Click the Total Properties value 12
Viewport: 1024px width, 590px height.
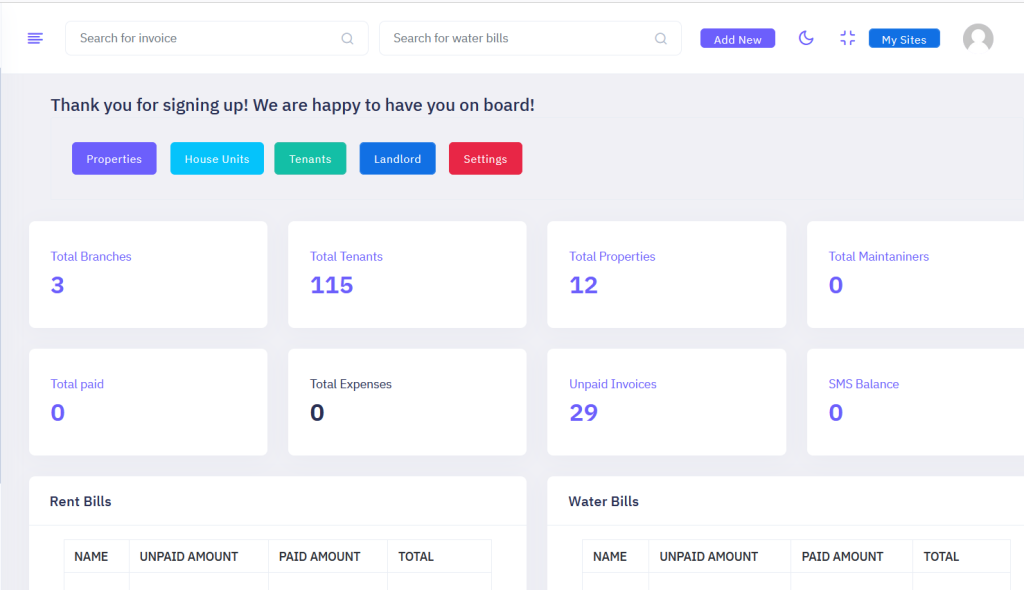583,285
